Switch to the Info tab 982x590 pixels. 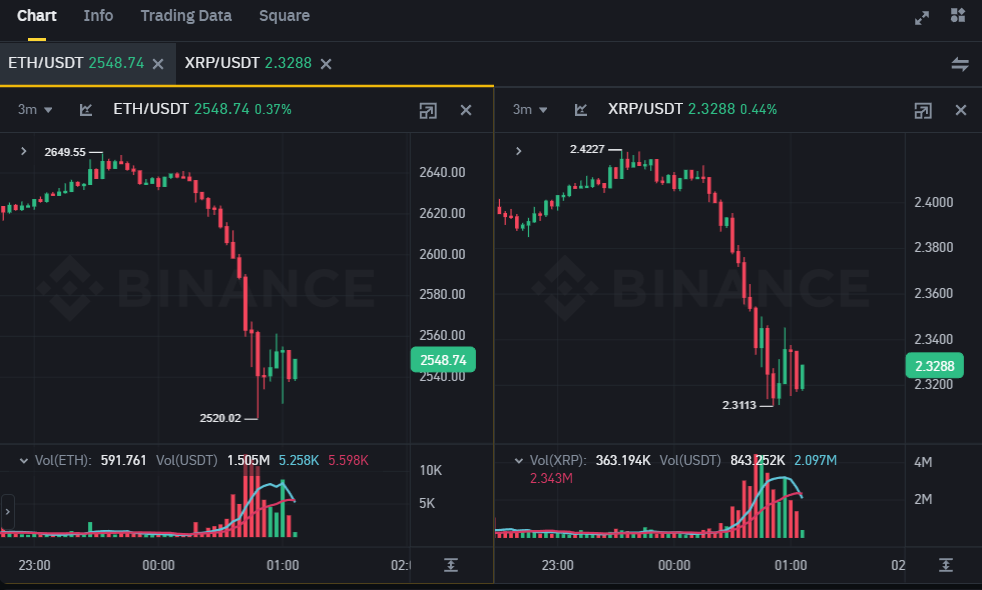[98, 16]
